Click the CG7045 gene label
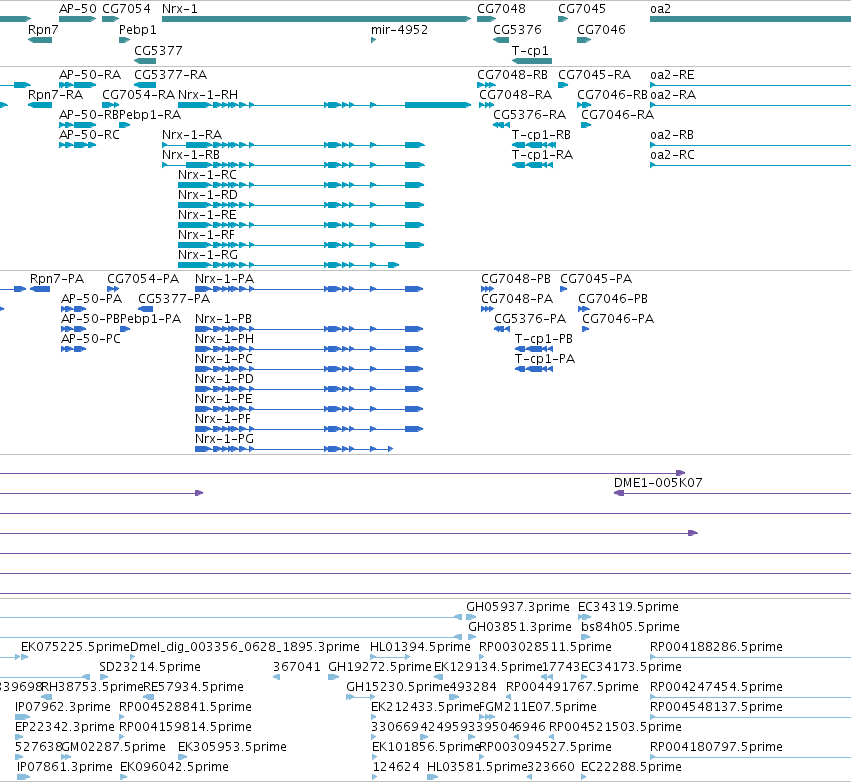 (x=582, y=9)
